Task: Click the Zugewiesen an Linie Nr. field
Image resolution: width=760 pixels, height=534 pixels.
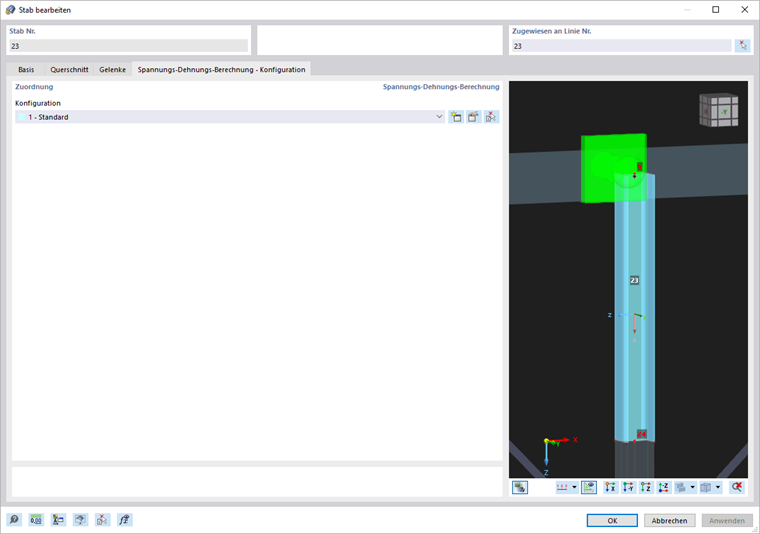Action: coord(622,46)
